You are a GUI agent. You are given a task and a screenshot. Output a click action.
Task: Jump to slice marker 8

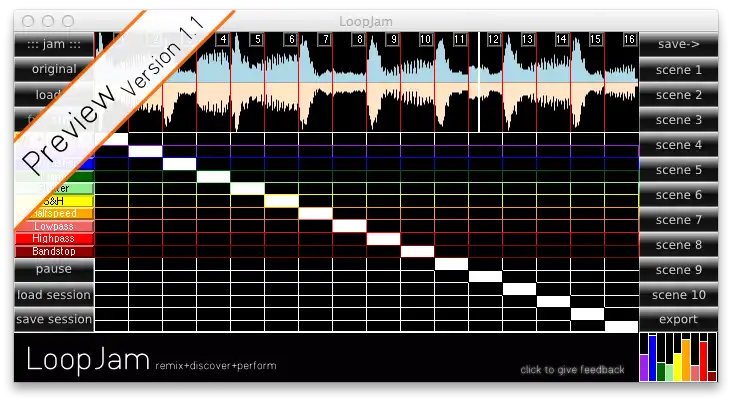[359, 39]
